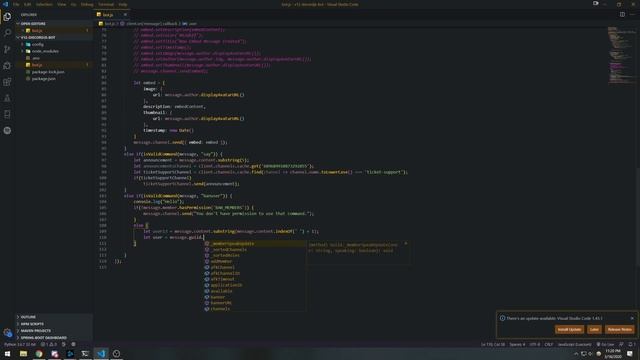Open the Debug and Run view
The height and width of the screenshot is (360, 640).
[7, 65]
